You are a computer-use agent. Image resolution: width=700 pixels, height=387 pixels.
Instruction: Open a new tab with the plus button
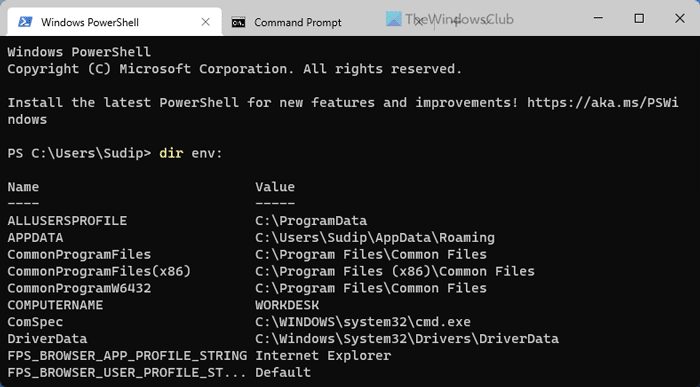456,21
